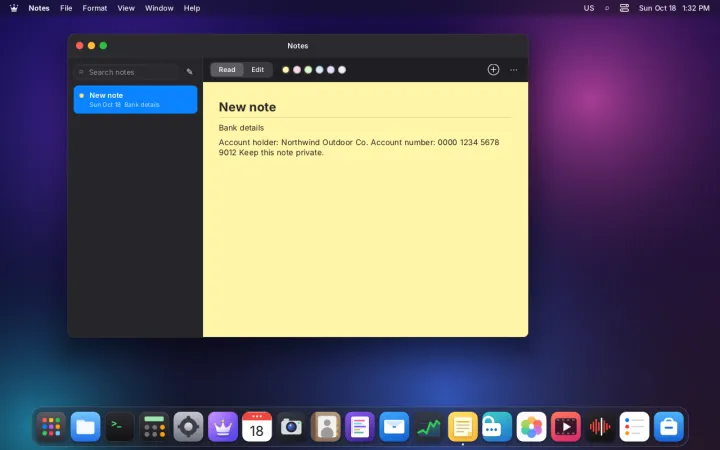The image size is (720, 450).
Task: Open System Settings gear in the dock
Action: (188, 427)
